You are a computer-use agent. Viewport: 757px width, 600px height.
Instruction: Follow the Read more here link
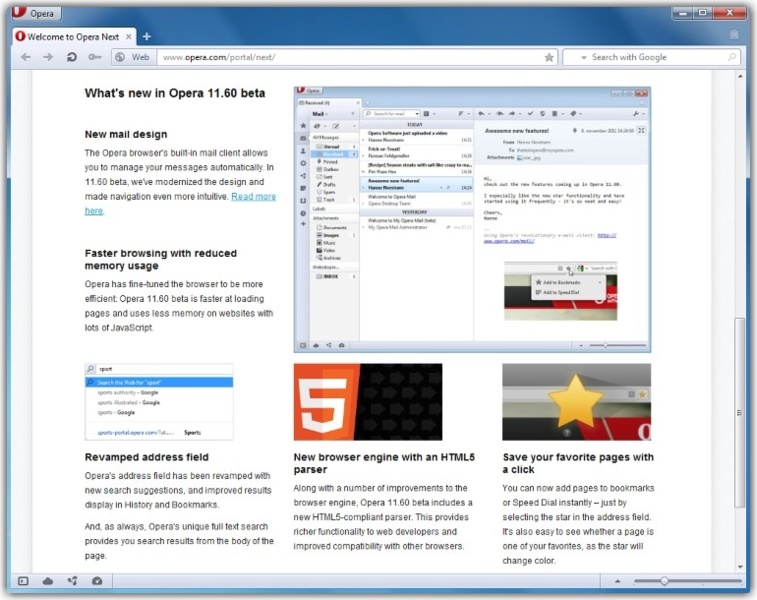point(253,196)
